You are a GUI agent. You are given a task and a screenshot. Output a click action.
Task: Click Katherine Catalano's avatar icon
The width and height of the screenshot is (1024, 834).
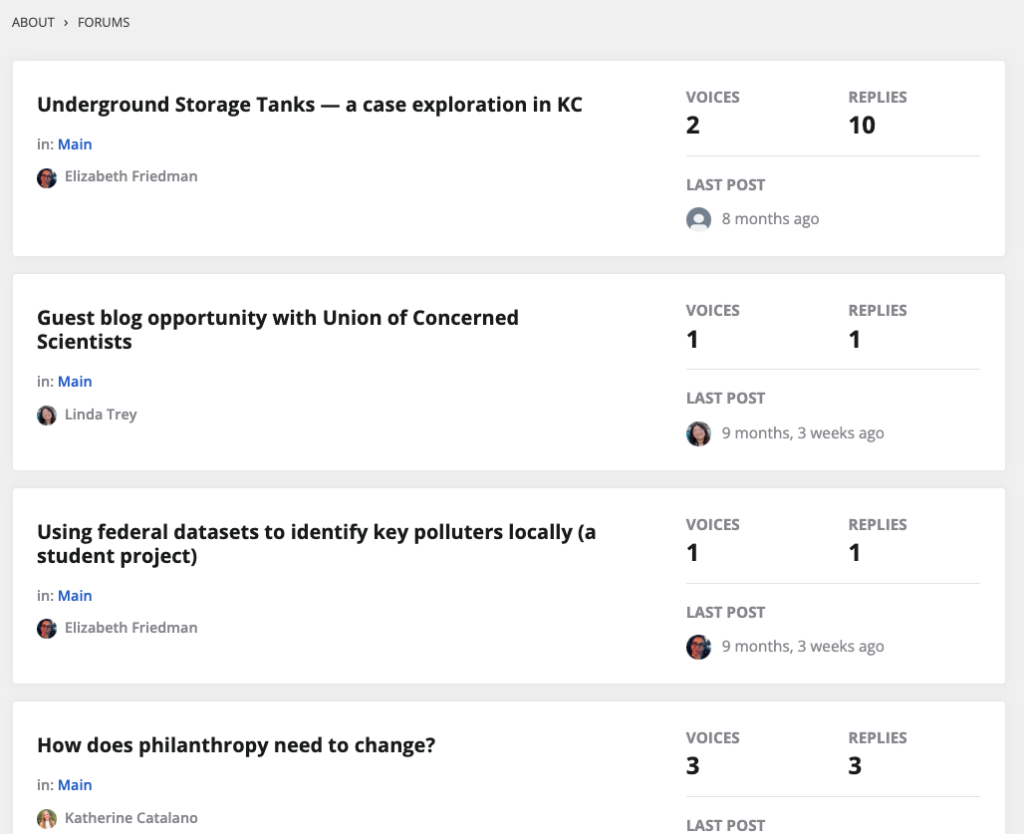pyautogui.click(x=47, y=819)
